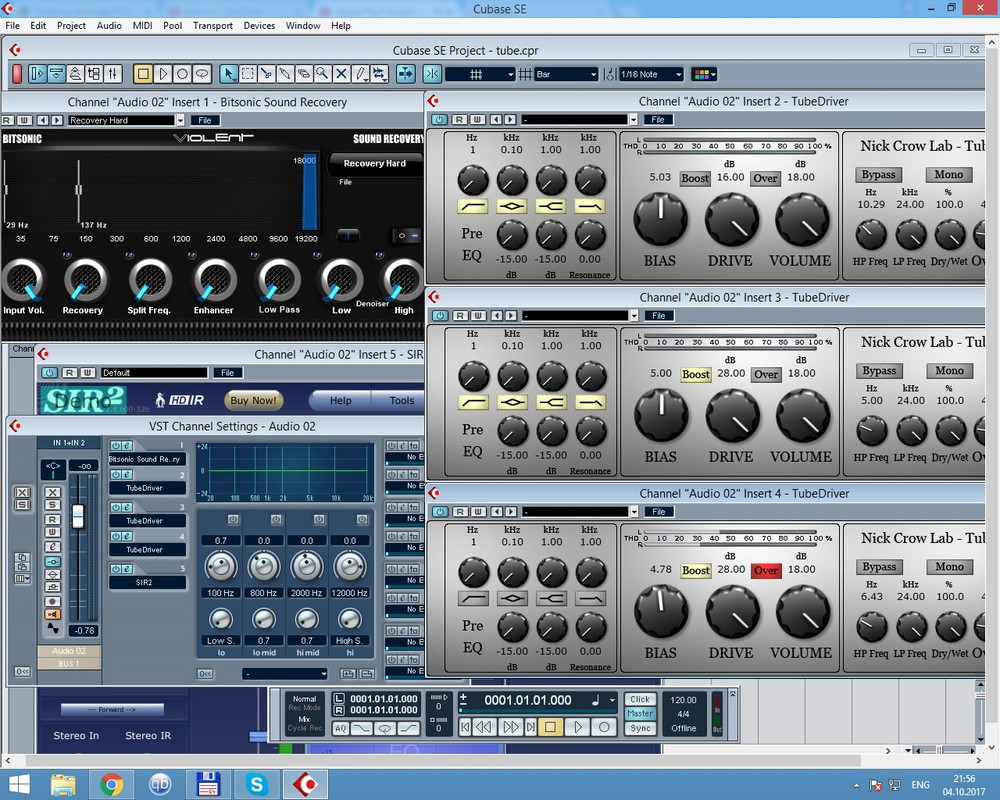1000x800 pixels.
Task: Open the Transport menu
Action: (212, 26)
